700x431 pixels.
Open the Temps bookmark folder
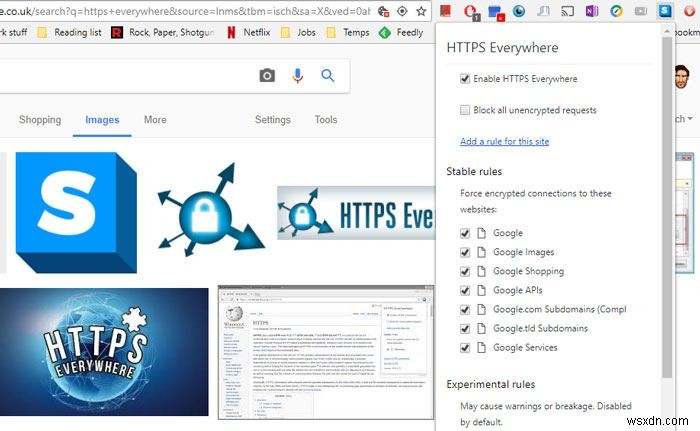[348, 32]
